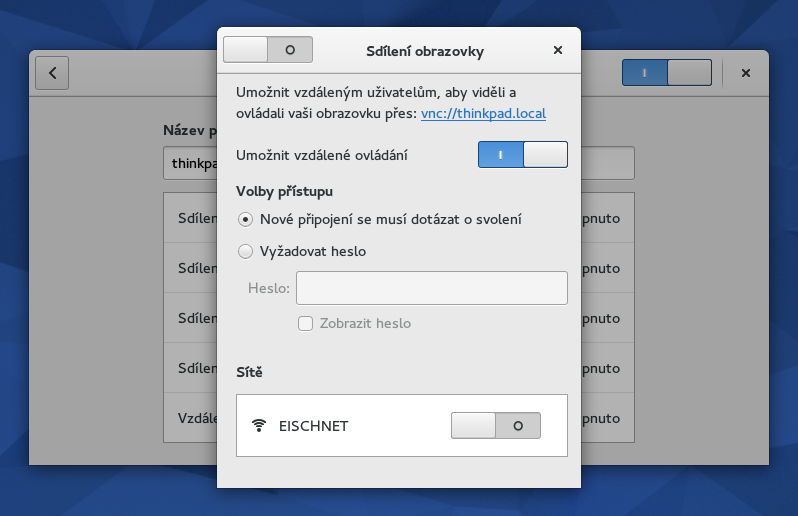Select Nové připojení se musí dotázat o svolení

point(246,219)
